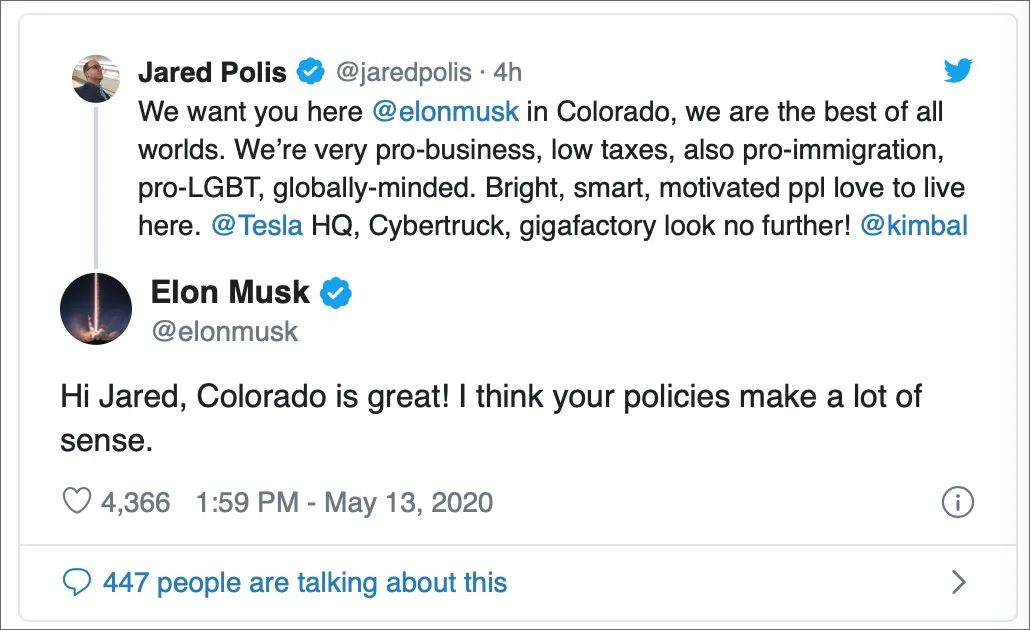Follow the @Tesla mention link
This screenshot has width=1030, height=630.
[257, 225]
